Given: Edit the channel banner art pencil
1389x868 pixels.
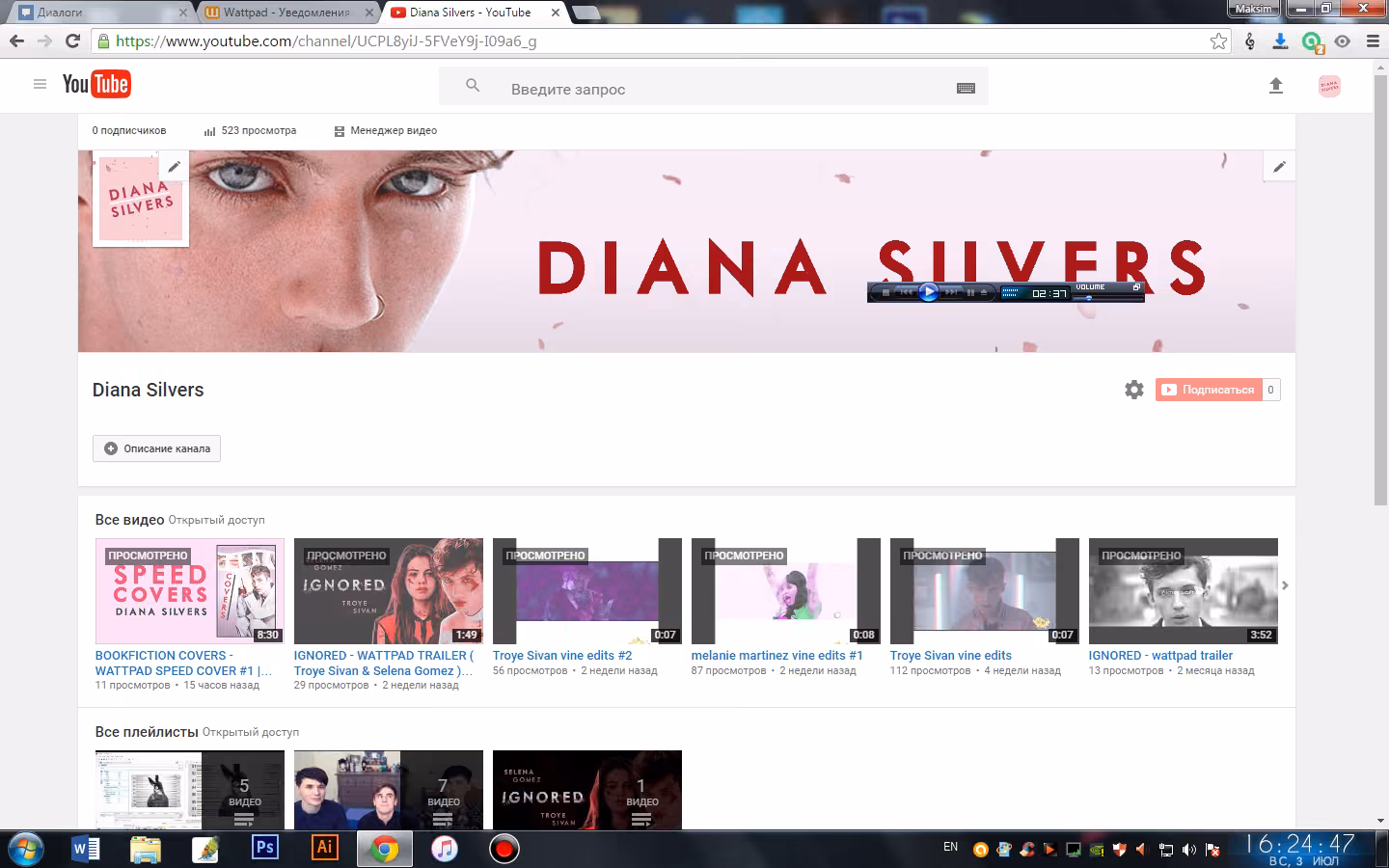Looking at the screenshot, I should pos(1279,166).
